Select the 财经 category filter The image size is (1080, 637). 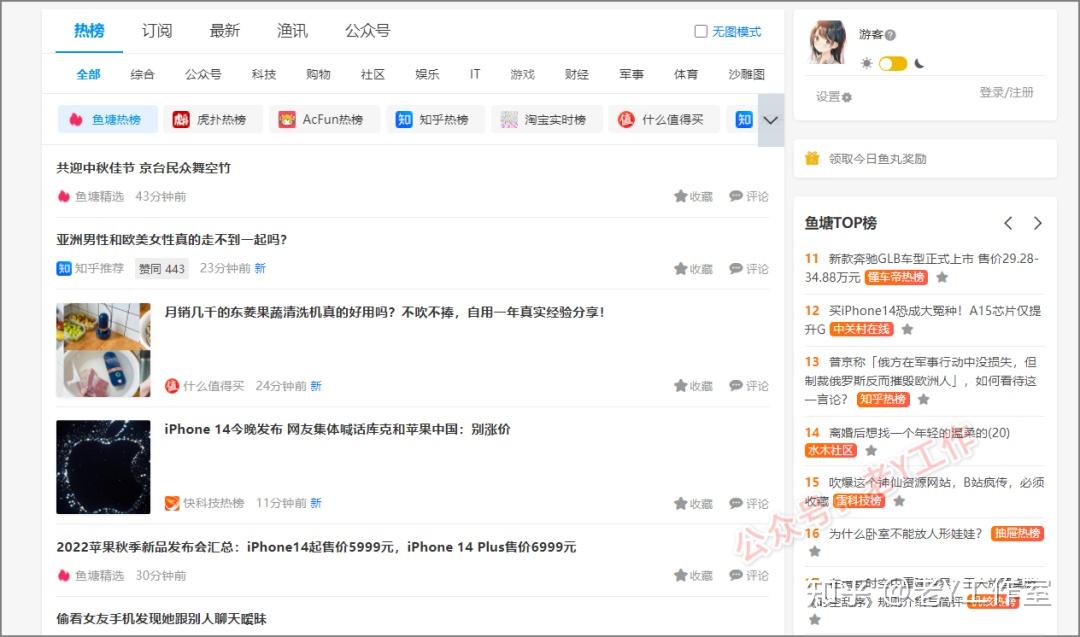pyautogui.click(x=577, y=74)
